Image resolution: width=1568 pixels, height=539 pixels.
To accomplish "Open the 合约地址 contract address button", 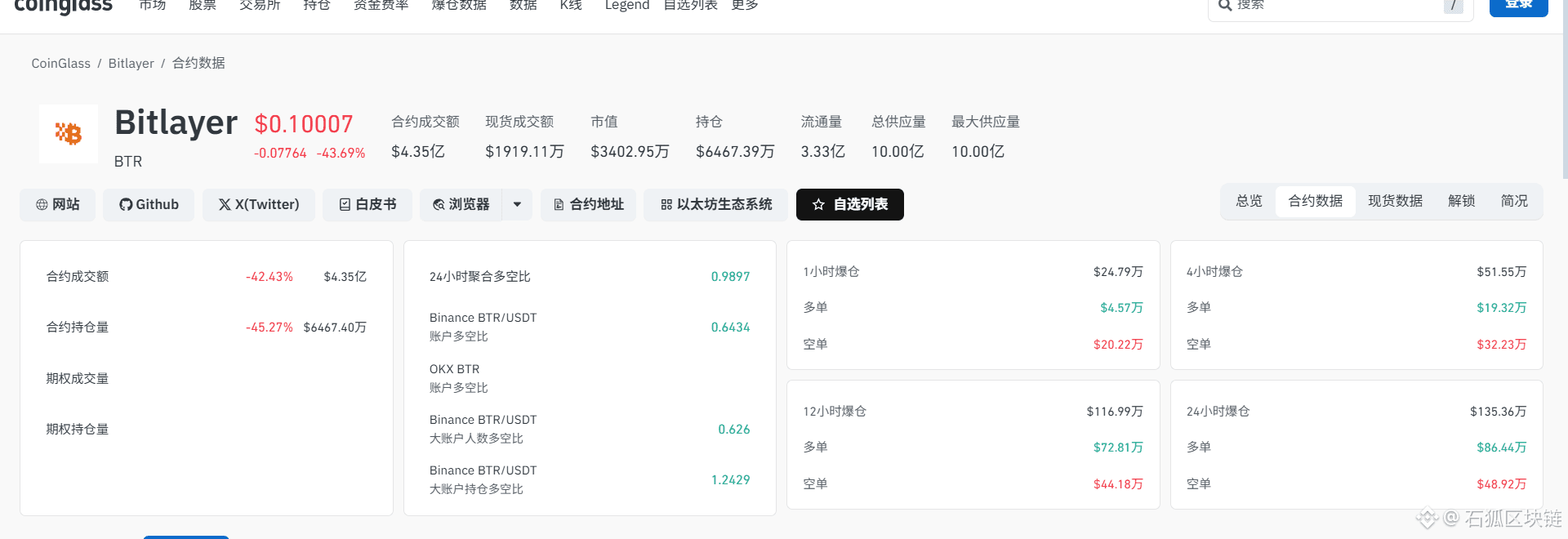I will [589, 205].
